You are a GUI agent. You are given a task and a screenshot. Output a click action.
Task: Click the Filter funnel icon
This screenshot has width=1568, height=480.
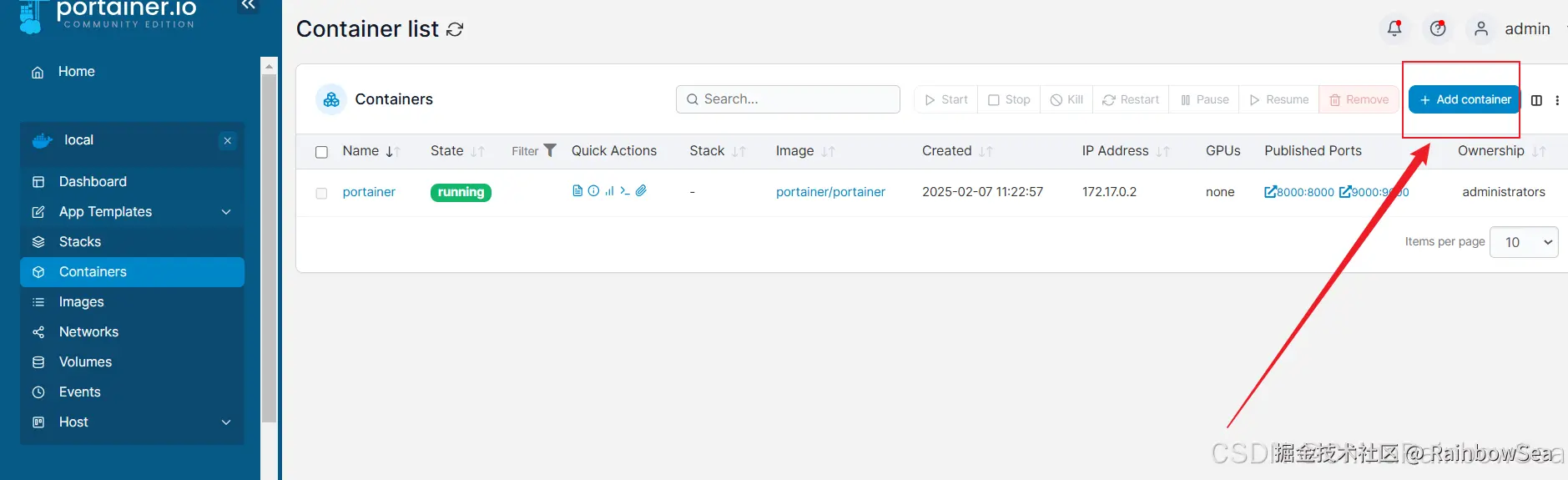[550, 150]
